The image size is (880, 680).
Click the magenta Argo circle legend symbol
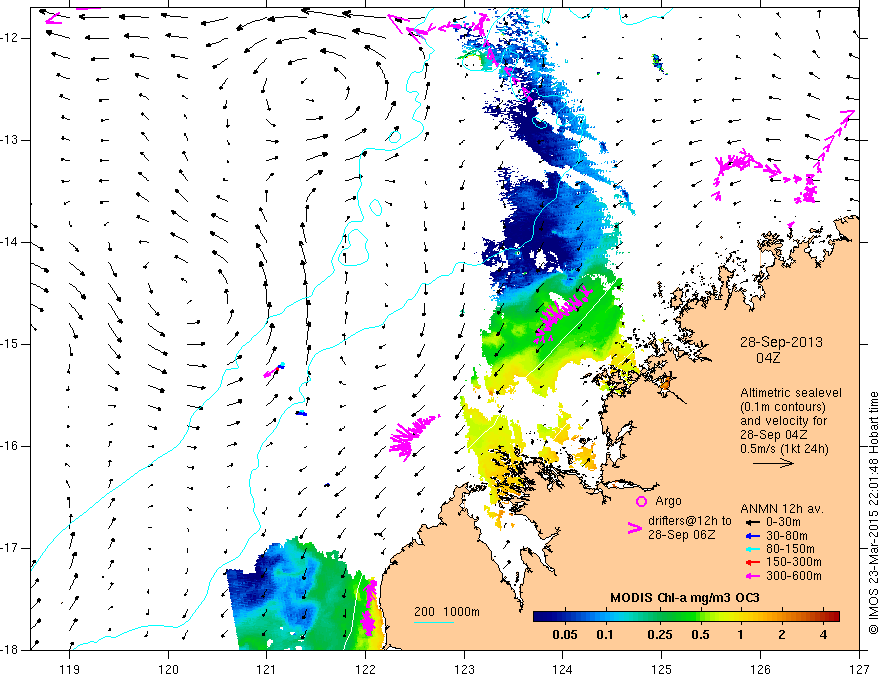[641, 501]
